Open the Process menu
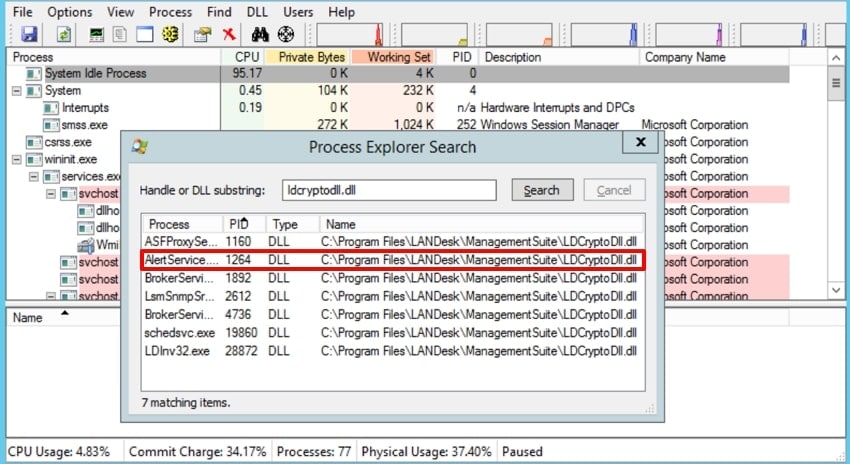Viewport: 850px width, 464px height. 170,12
